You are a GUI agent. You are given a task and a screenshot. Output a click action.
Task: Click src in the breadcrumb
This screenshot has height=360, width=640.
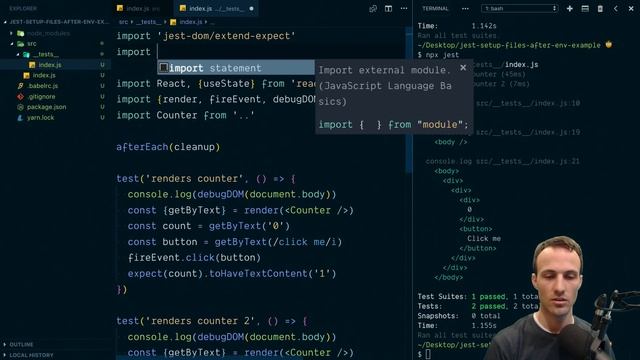click(123, 22)
